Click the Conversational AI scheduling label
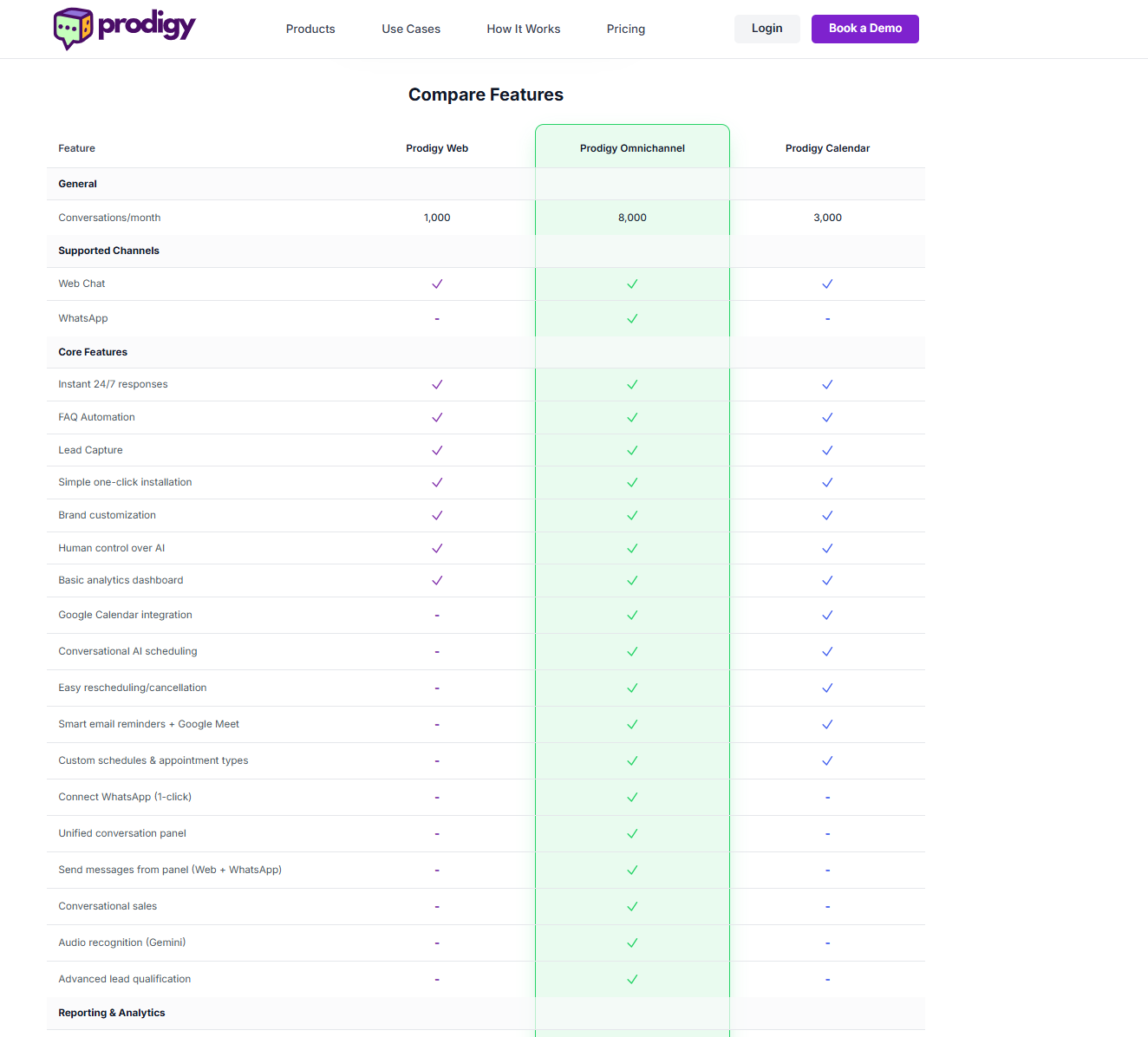Screen dimensions: 1148x1037 pos(127,651)
